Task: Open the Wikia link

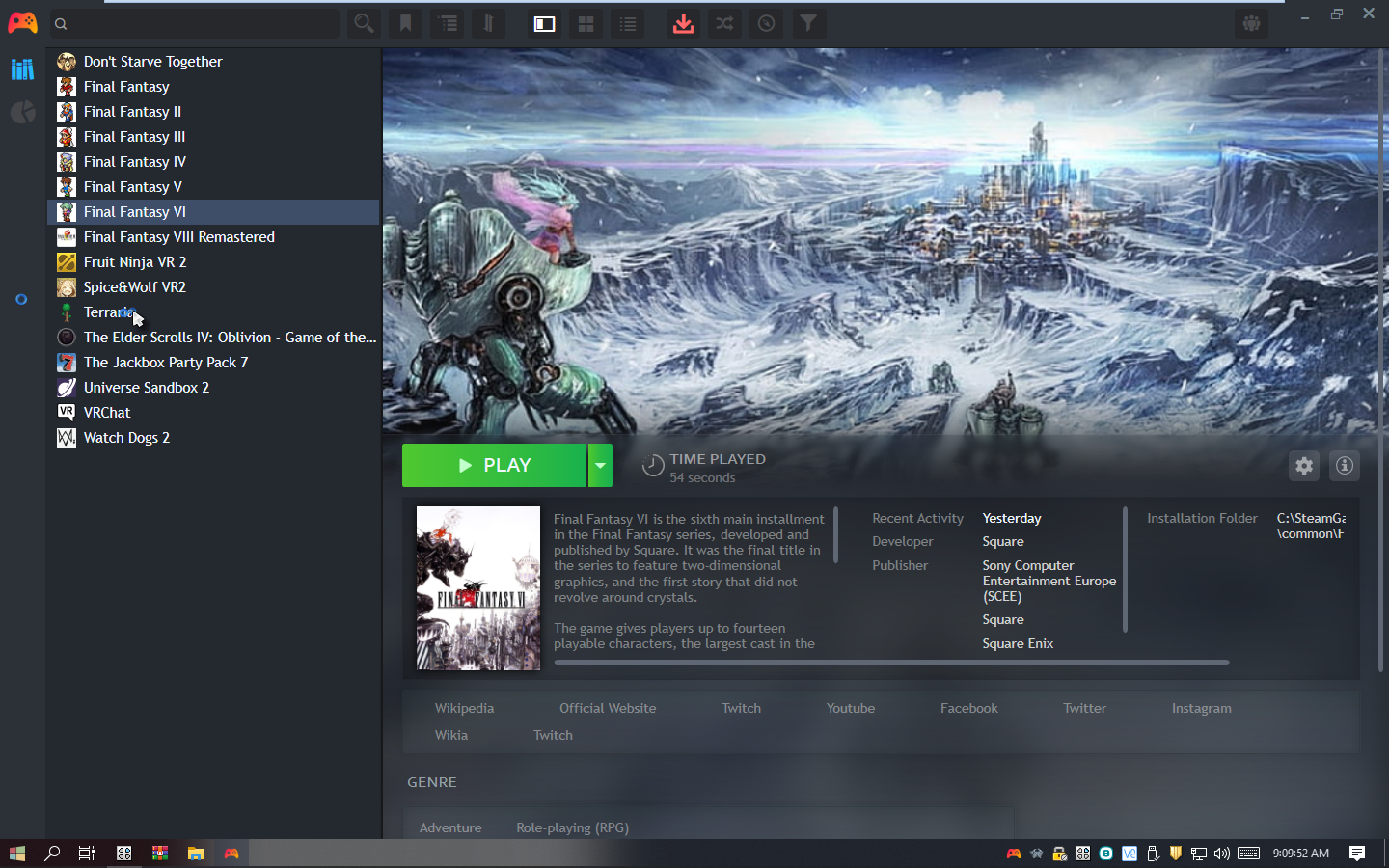Action: click(451, 735)
